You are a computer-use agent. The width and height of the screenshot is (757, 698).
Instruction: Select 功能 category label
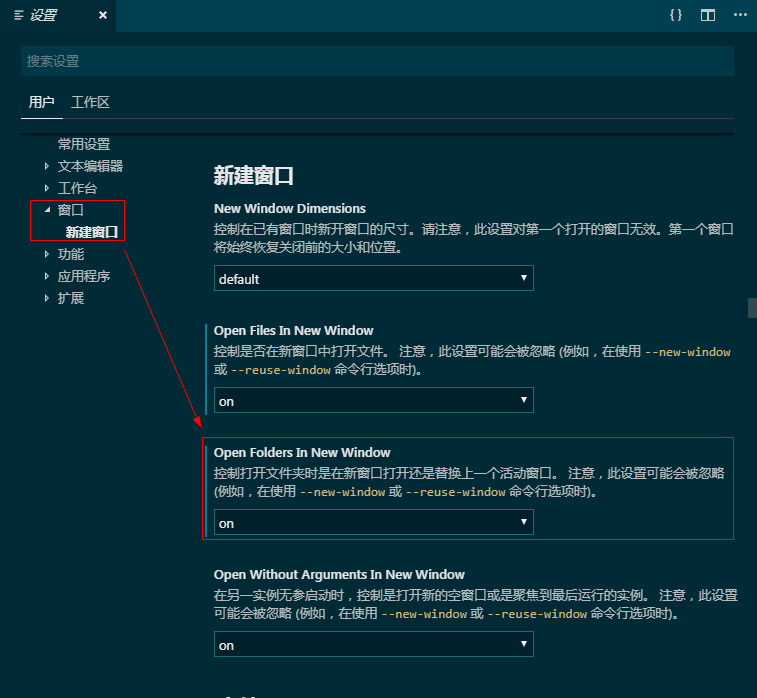point(70,254)
